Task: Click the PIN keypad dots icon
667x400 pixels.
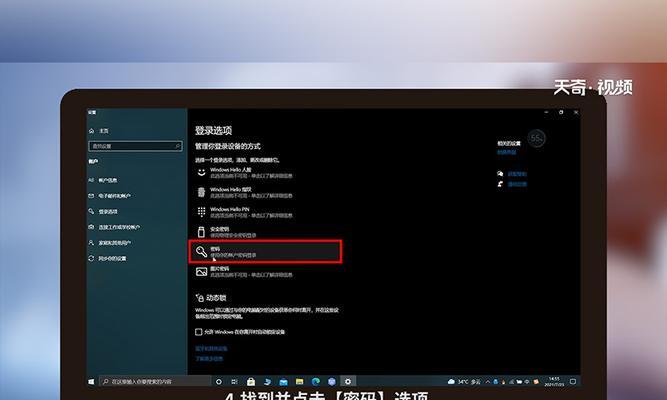Action: coord(201,212)
